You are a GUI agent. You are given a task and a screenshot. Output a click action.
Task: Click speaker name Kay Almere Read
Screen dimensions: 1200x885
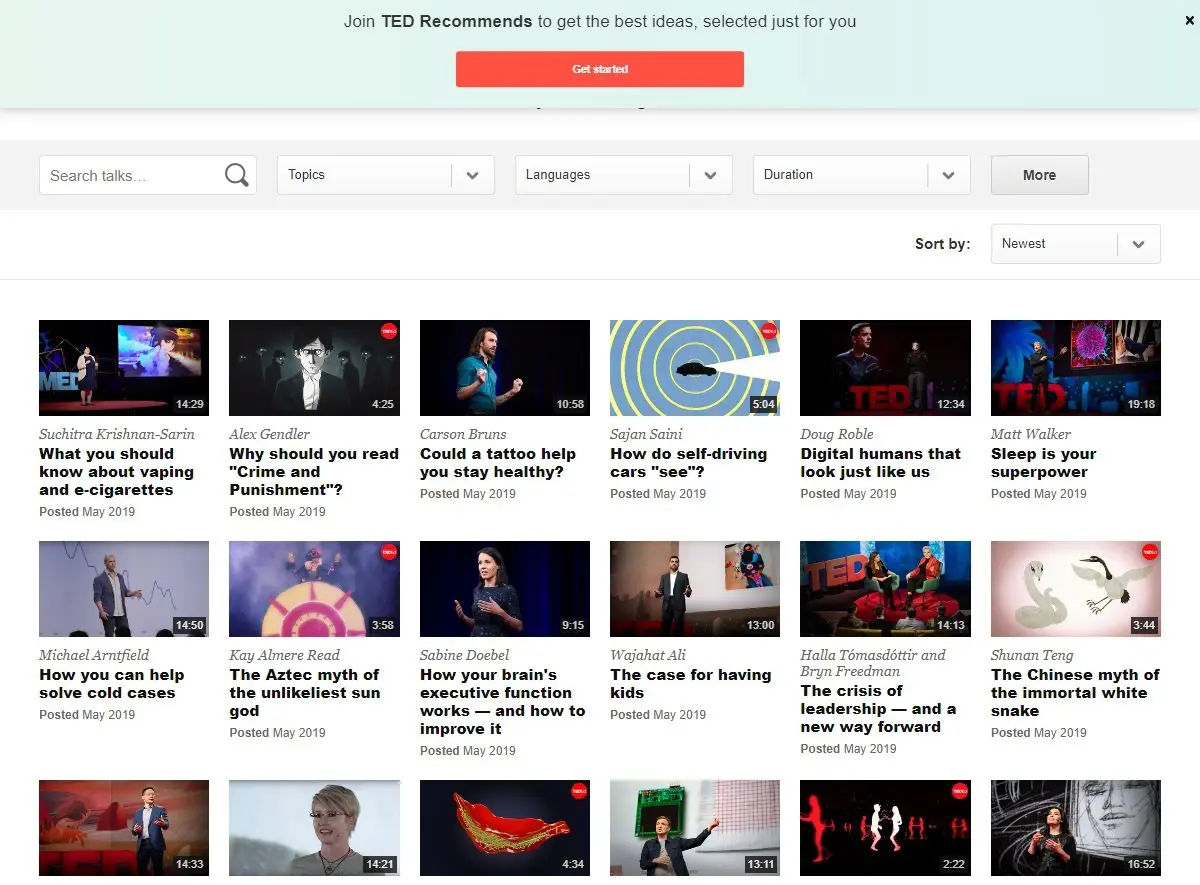(285, 655)
